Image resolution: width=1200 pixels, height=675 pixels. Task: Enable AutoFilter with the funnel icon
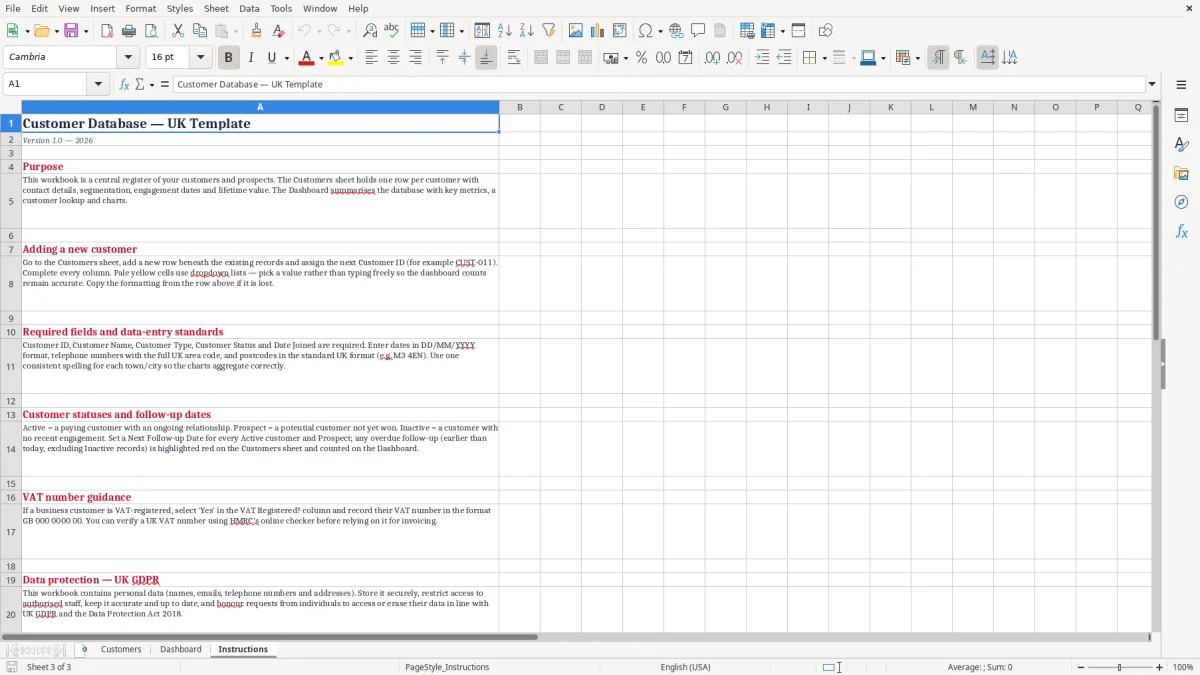pos(549,31)
